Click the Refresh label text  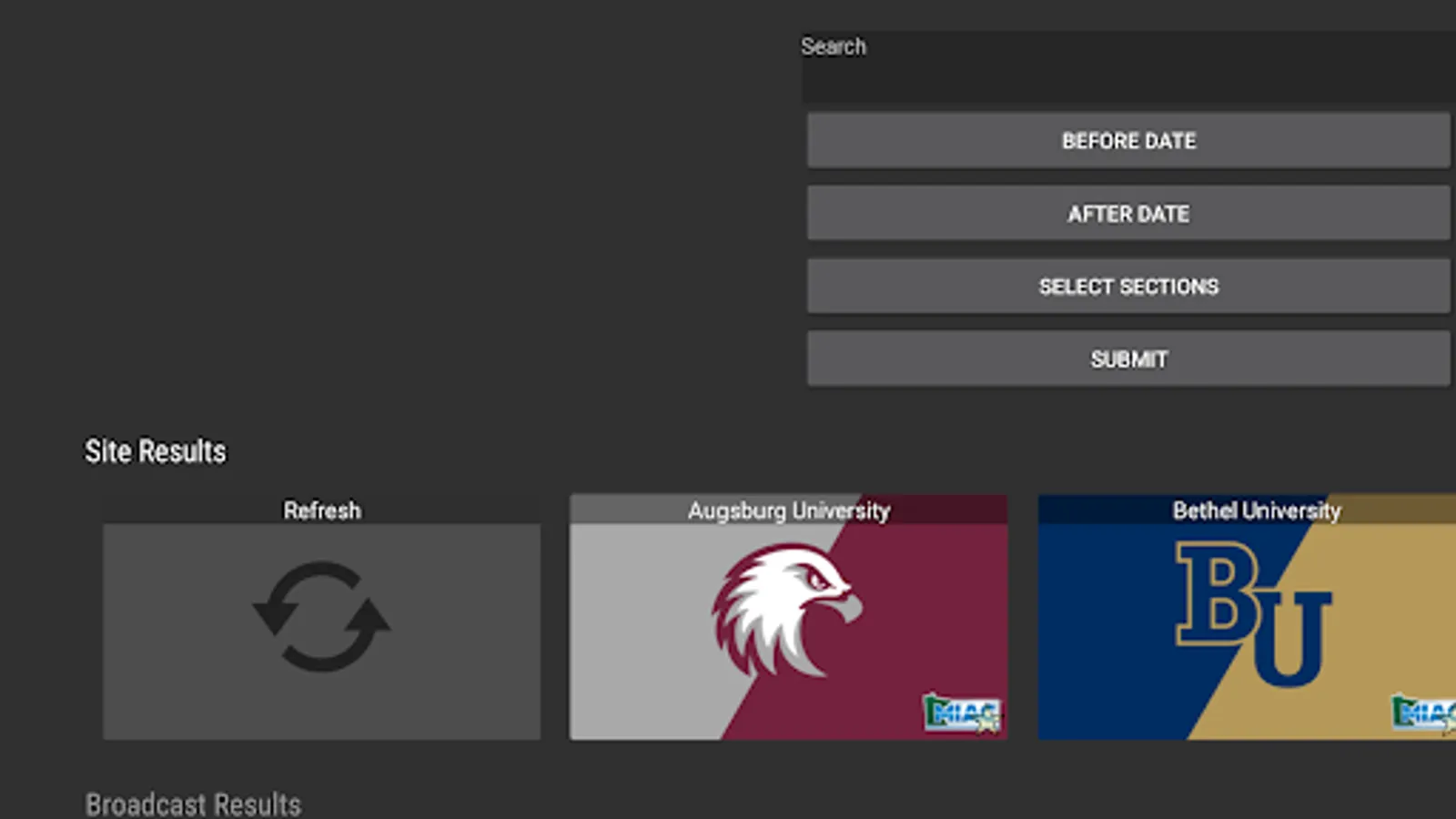pos(322,511)
